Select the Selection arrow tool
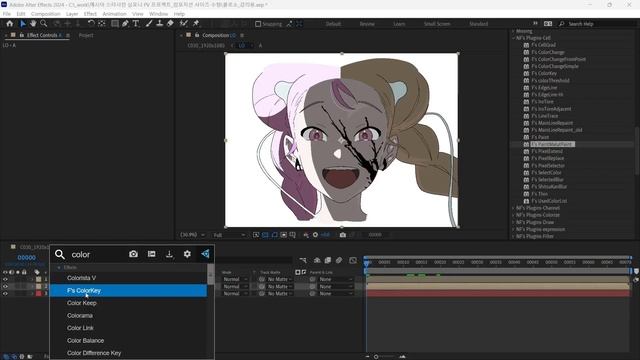The width and height of the screenshot is (640, 360). 23,24
